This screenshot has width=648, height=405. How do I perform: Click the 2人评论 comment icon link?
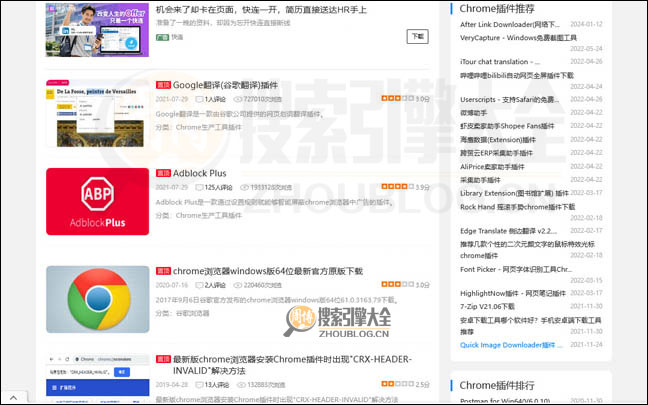coord(210,285)
